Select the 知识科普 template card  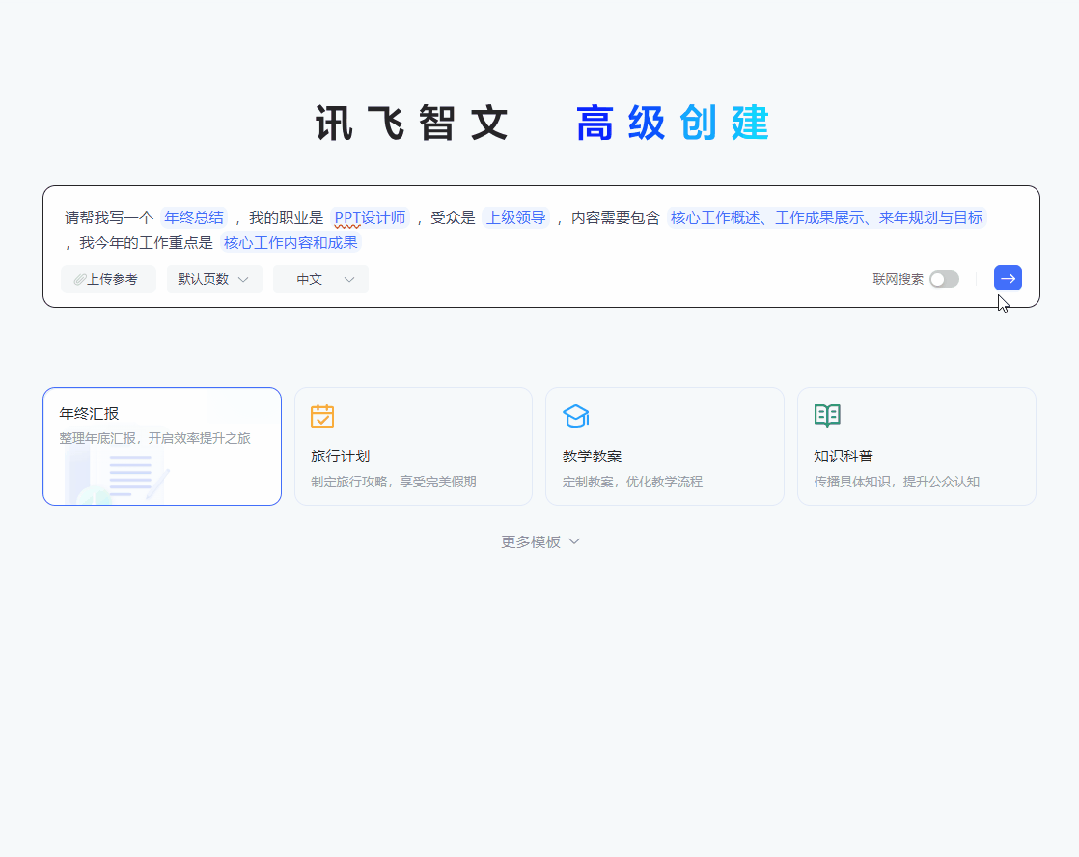point(917,446)
